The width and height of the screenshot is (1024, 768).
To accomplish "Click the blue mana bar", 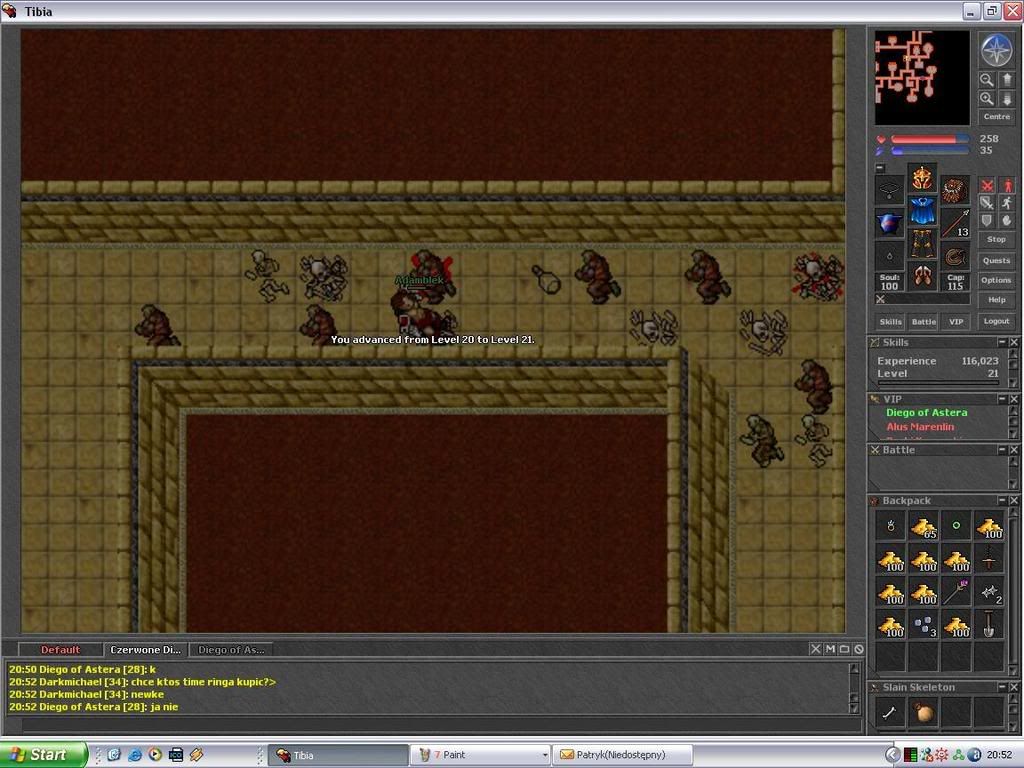I will (x=930, y=151).
